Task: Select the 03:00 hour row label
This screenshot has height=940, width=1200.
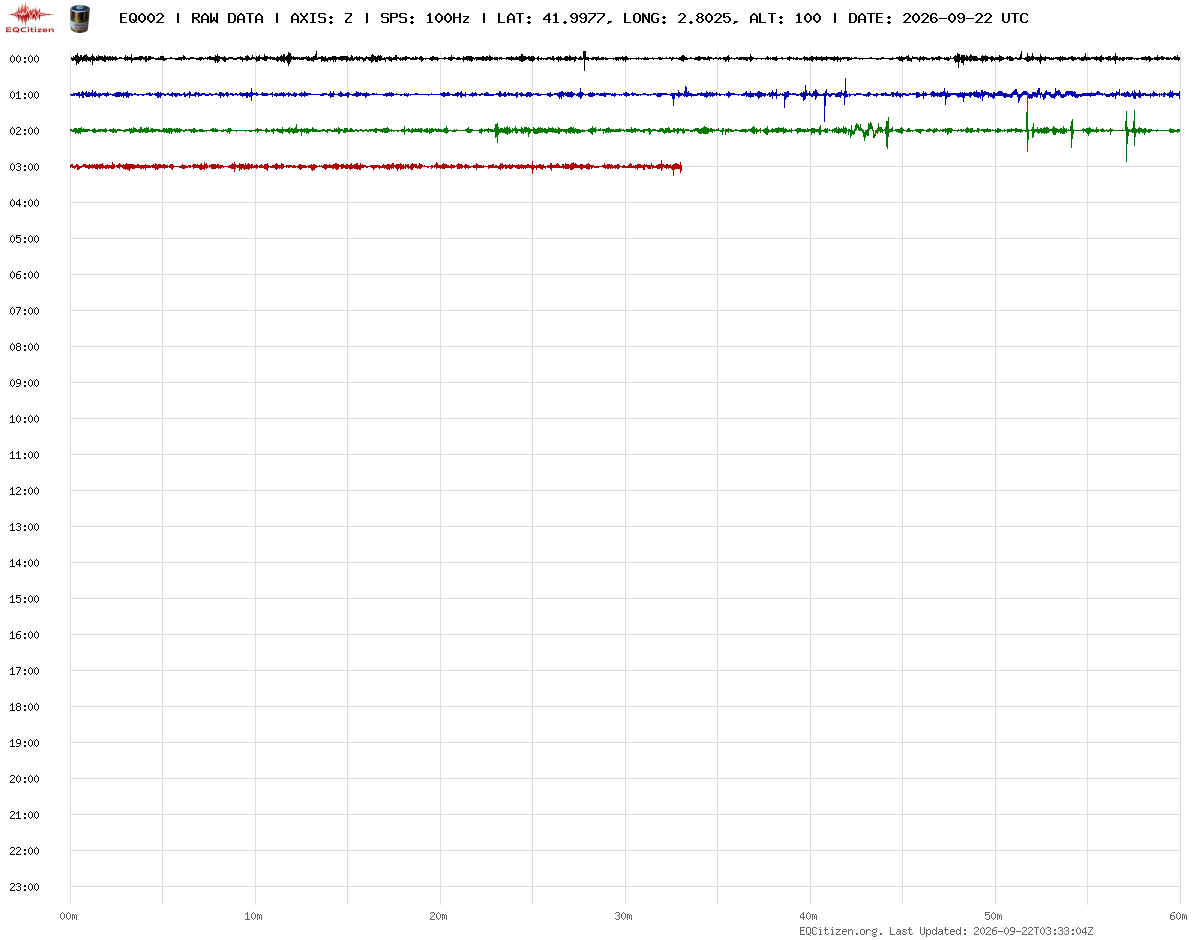Action: coord(24,167)
